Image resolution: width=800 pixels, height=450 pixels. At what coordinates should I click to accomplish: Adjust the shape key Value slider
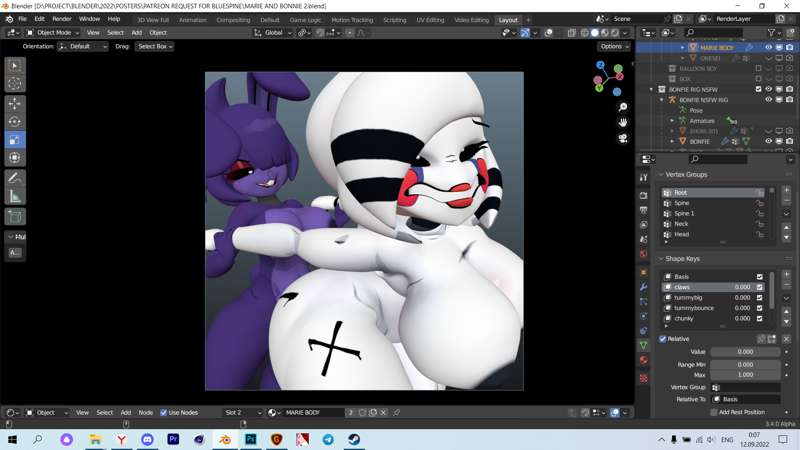pyautogui.click(x=745, y=352)
